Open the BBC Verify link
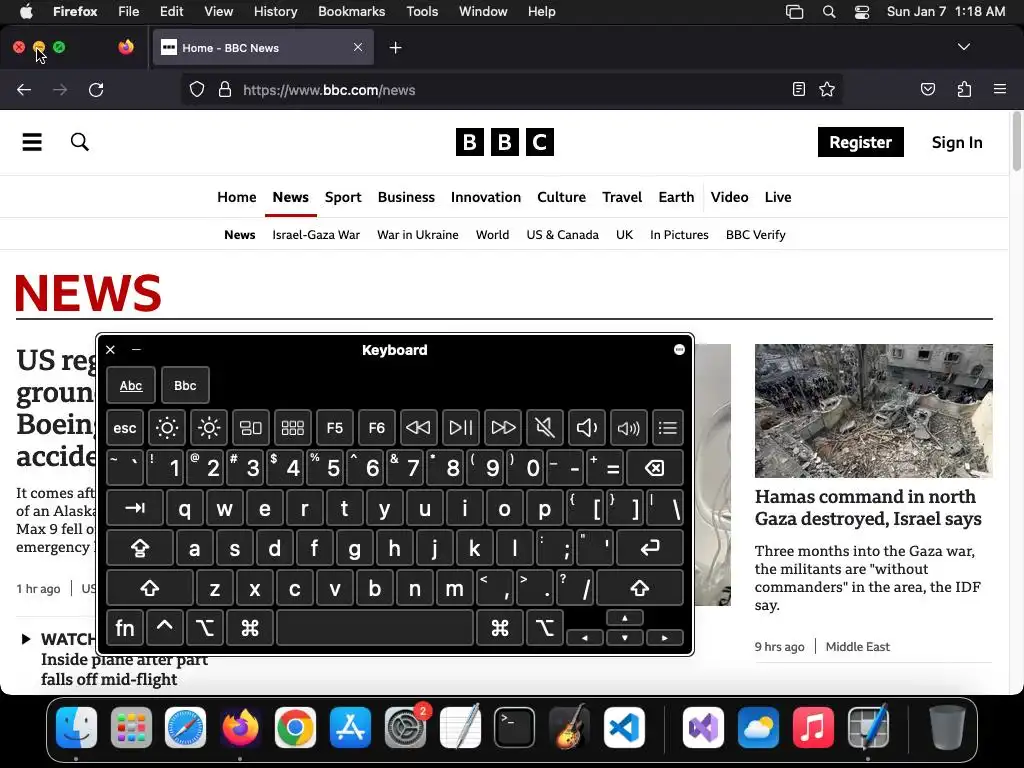This screenshot has width=1024, height=768. point(756,234)
